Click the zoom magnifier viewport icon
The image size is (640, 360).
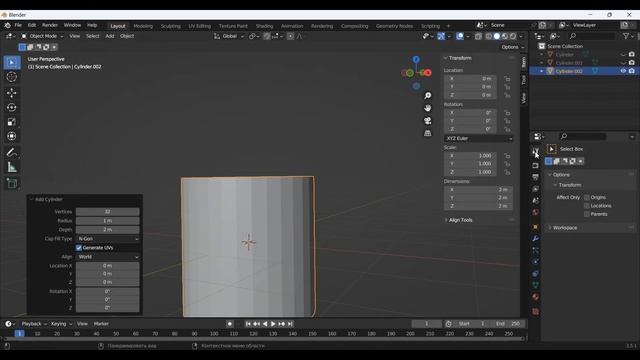[x=427, y=96]
